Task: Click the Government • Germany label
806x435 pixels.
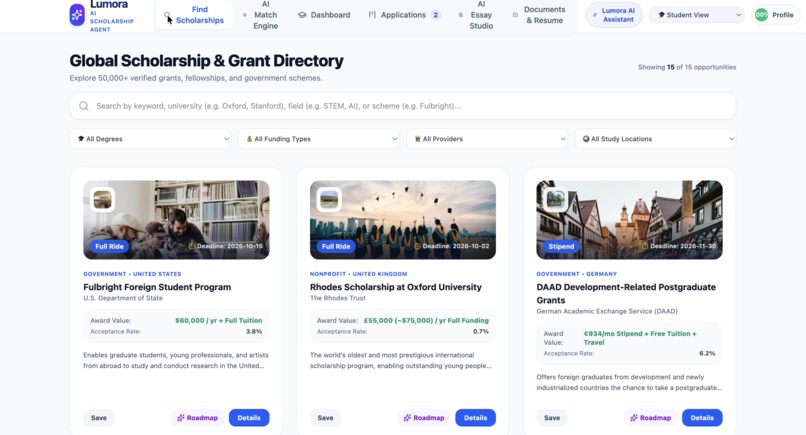Action: point(577,274)
